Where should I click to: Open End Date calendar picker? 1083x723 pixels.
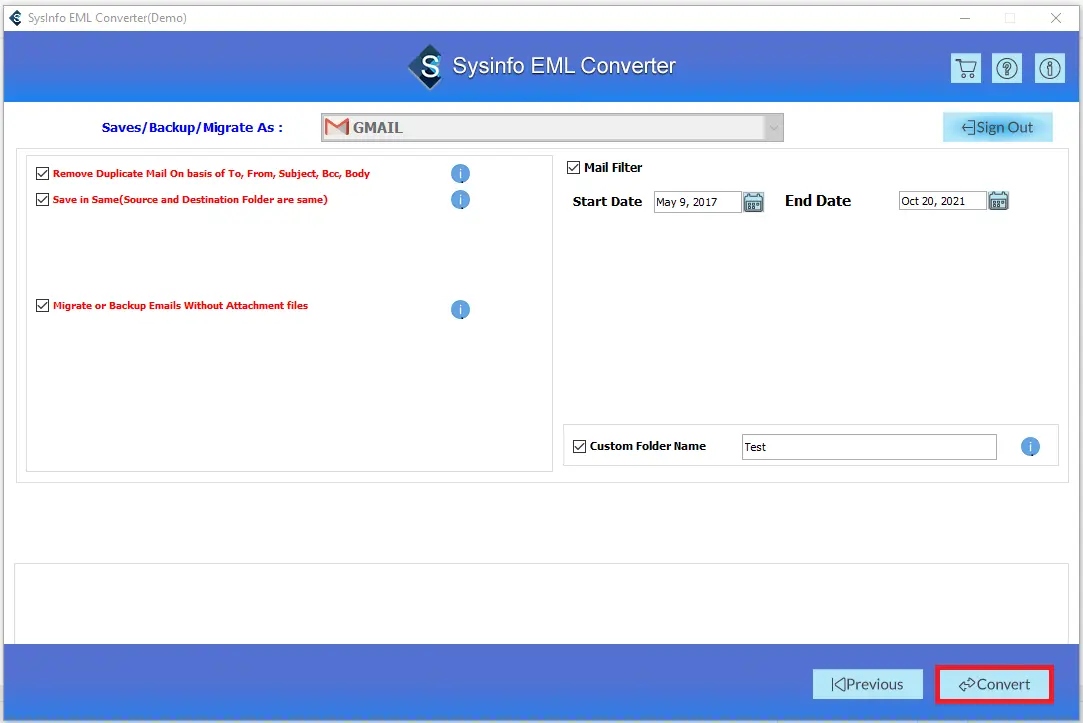(998, 201)
